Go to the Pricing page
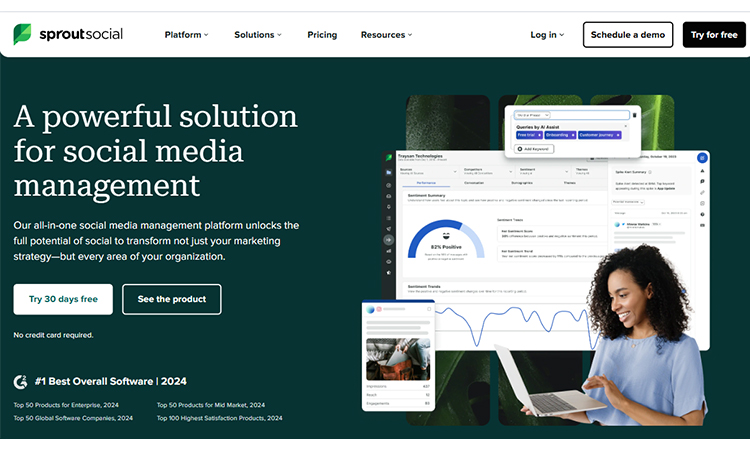The image size is (750, 450). [x=322, y=35]
